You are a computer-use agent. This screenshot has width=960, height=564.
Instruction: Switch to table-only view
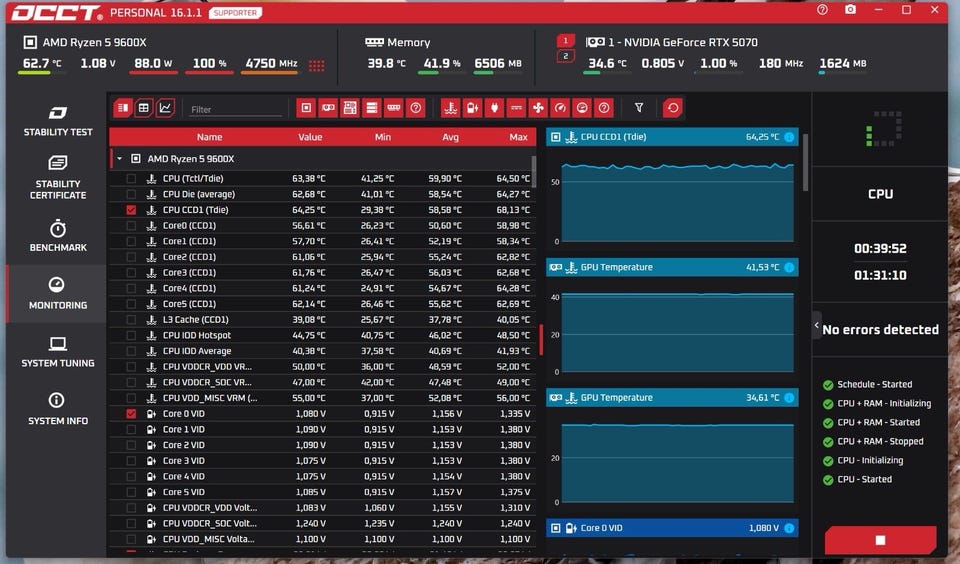tap(144, 108)
